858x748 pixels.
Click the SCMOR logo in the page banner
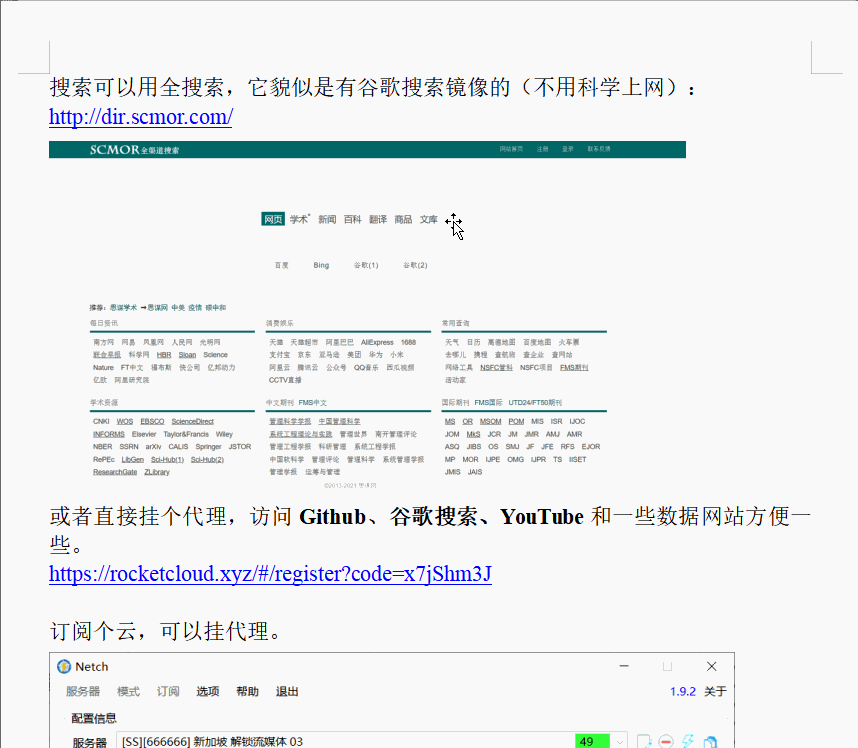pyautogui.click(x=134, y=149)
